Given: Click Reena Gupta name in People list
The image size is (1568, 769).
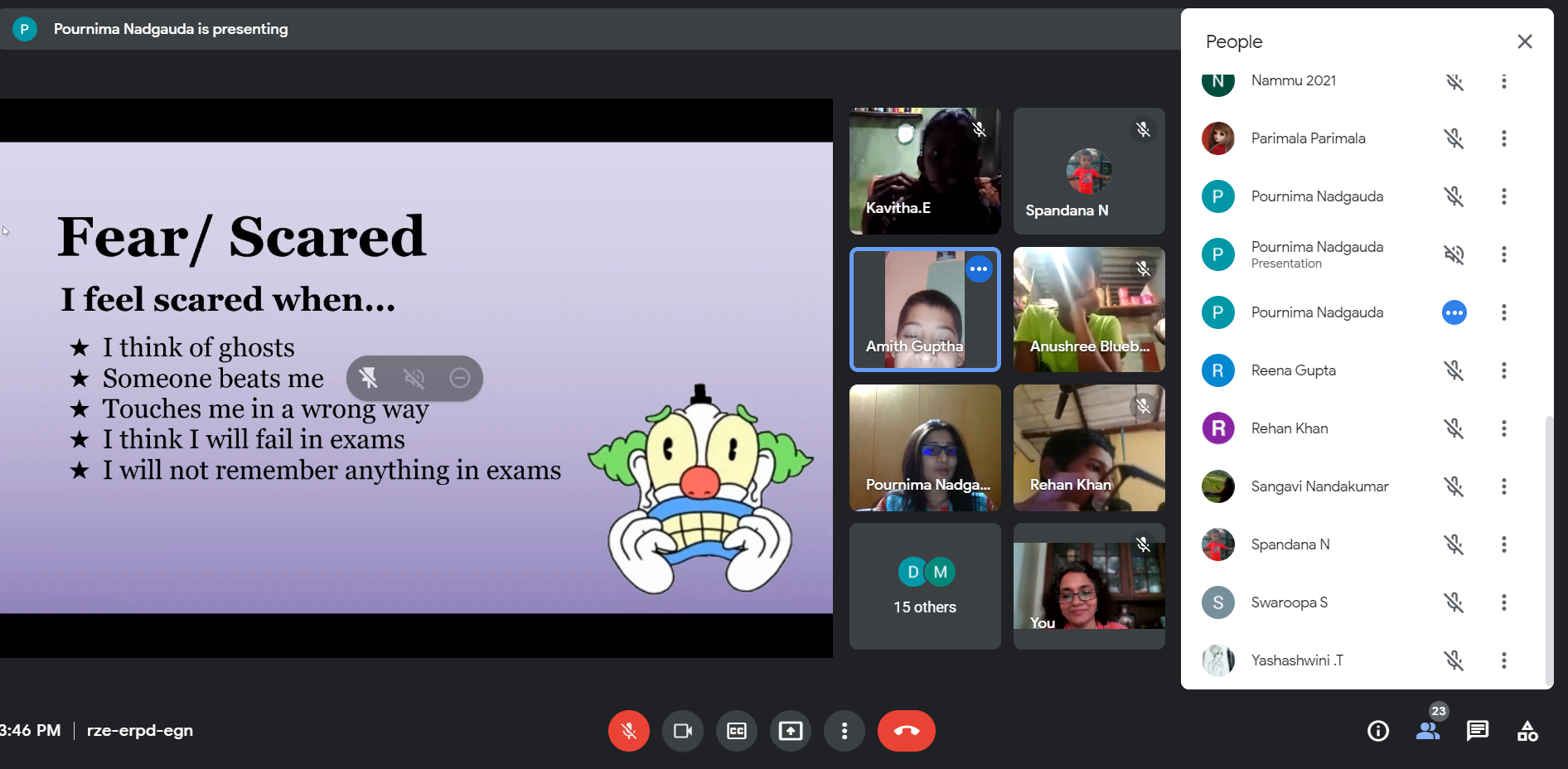Looking at the screenshot, I should (x=1294, y=370).
